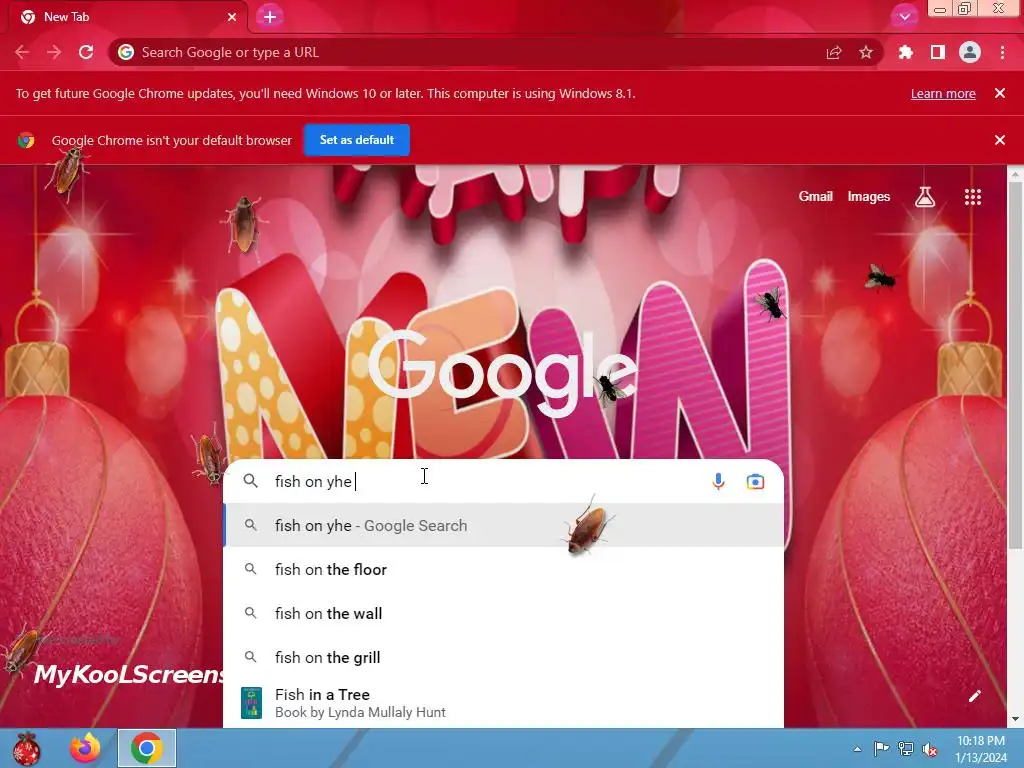This screenshot has height=768, width=1024.
Task: Click the browser Back arrow
Action: [x=22, y=52]
